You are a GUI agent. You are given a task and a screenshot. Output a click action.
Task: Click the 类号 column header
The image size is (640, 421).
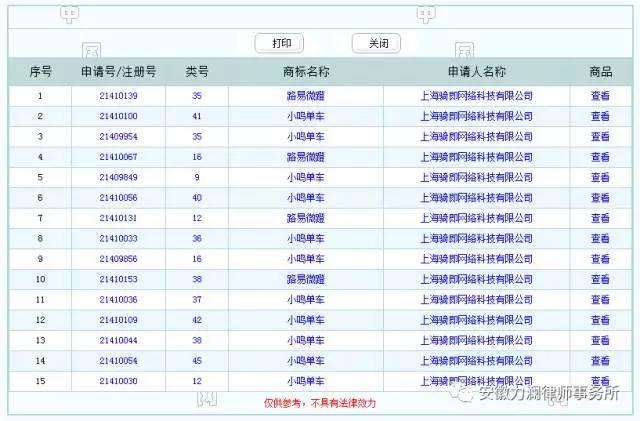pos(197,72)
